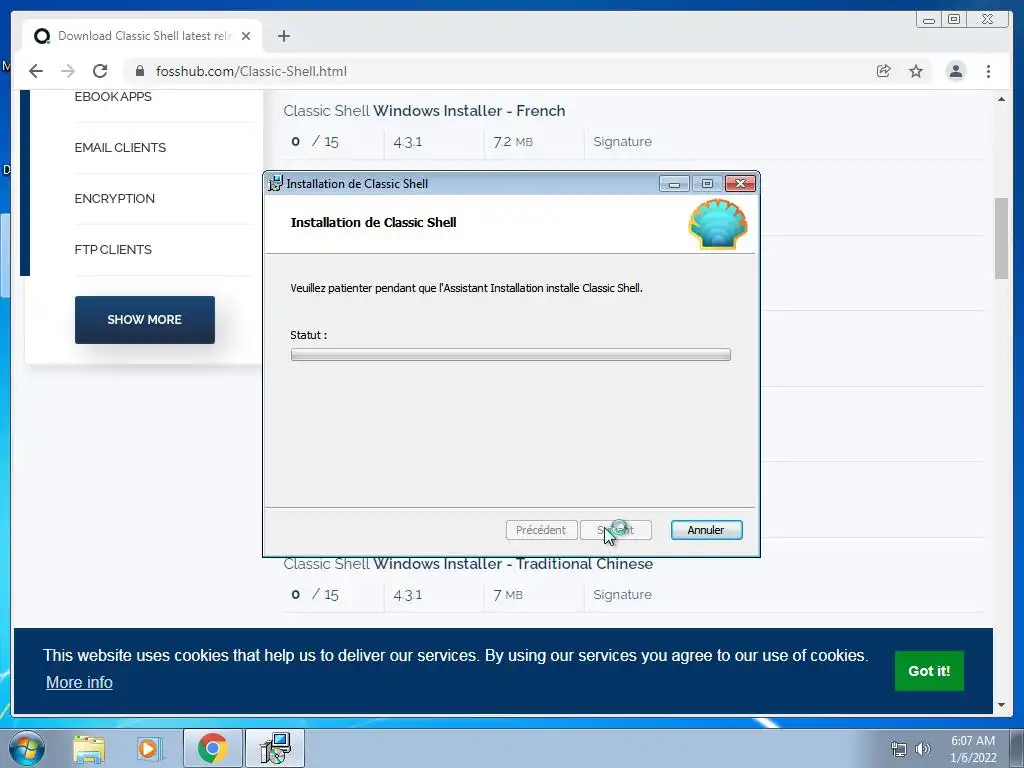This screenshot has height=768, width=1024.
Task: Click Chrome's forward navigation arrow
Action: tap(68, 71)
